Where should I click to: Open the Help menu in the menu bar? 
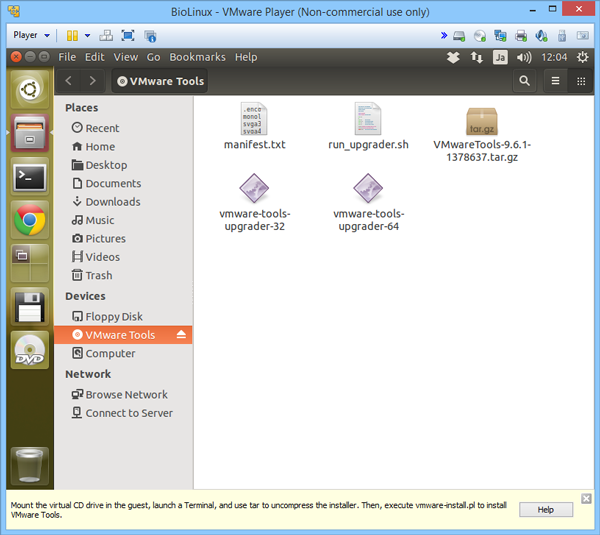tap(246, 57)
